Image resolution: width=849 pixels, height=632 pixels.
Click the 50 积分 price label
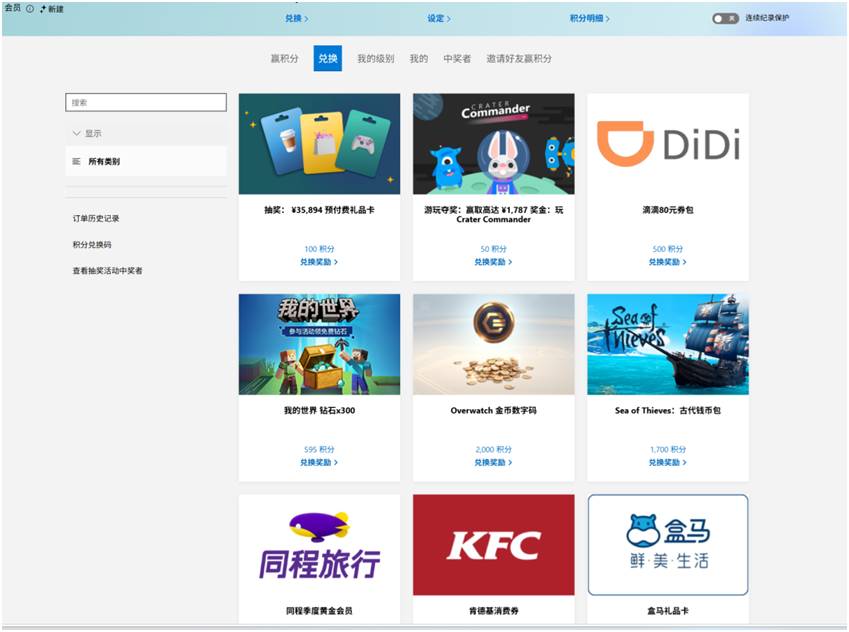point(494,249)
